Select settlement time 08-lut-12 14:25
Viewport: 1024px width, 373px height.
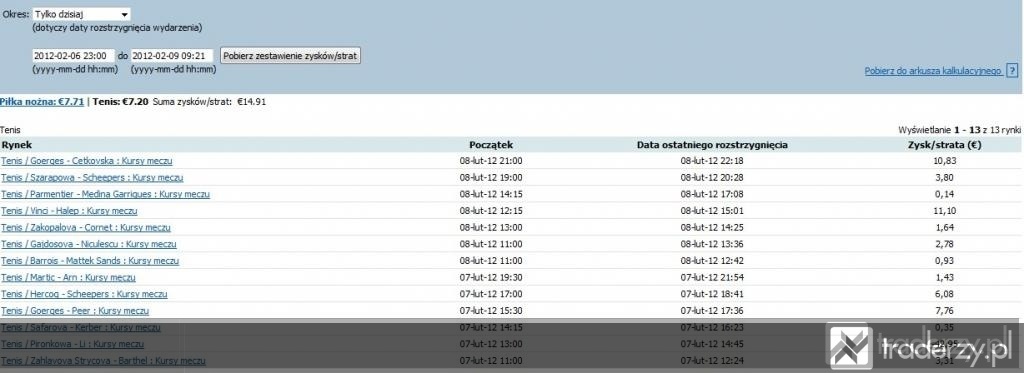(x=712, y=227)
